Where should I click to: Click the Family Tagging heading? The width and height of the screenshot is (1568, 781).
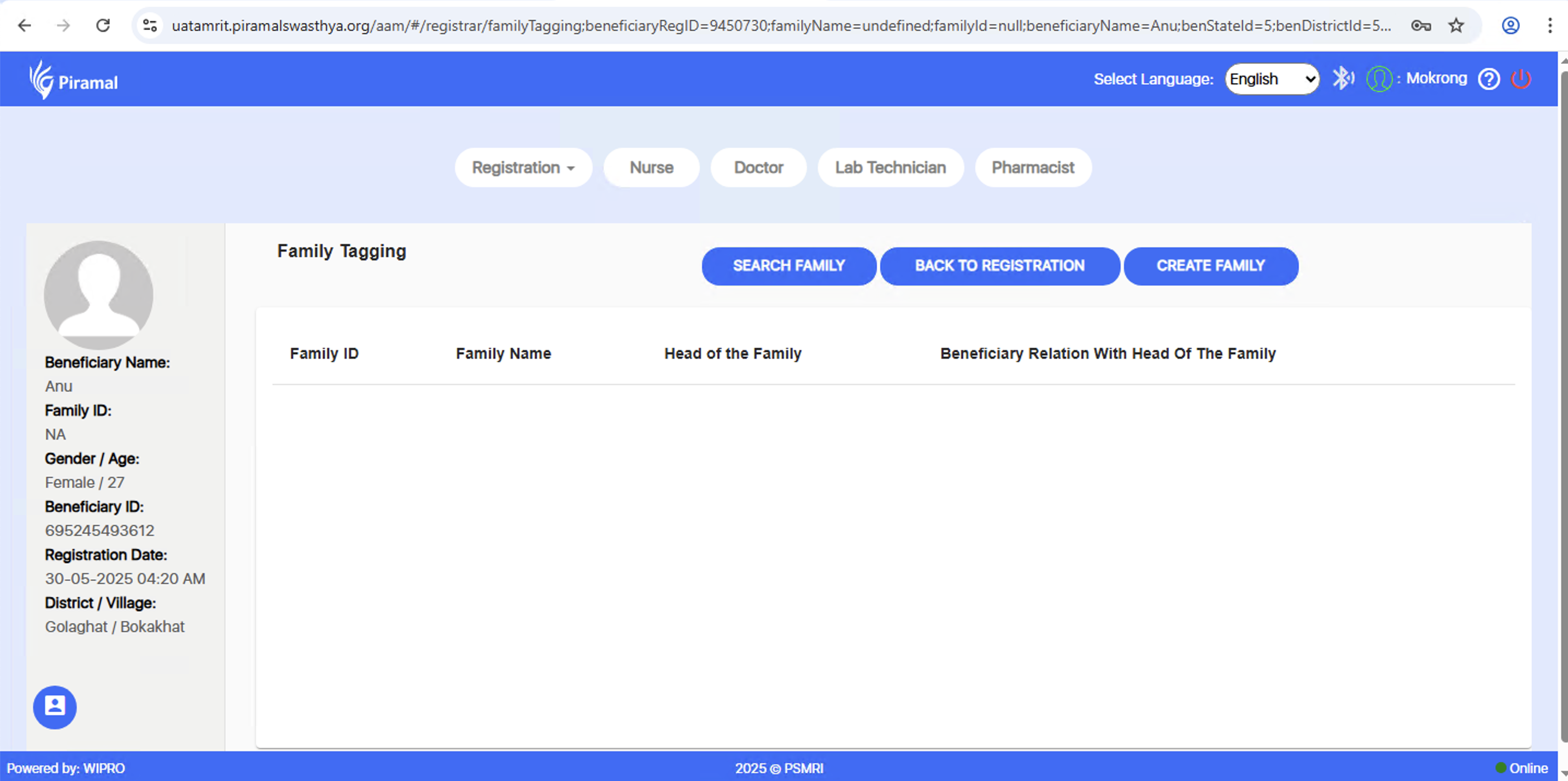(x=342, y=251)
